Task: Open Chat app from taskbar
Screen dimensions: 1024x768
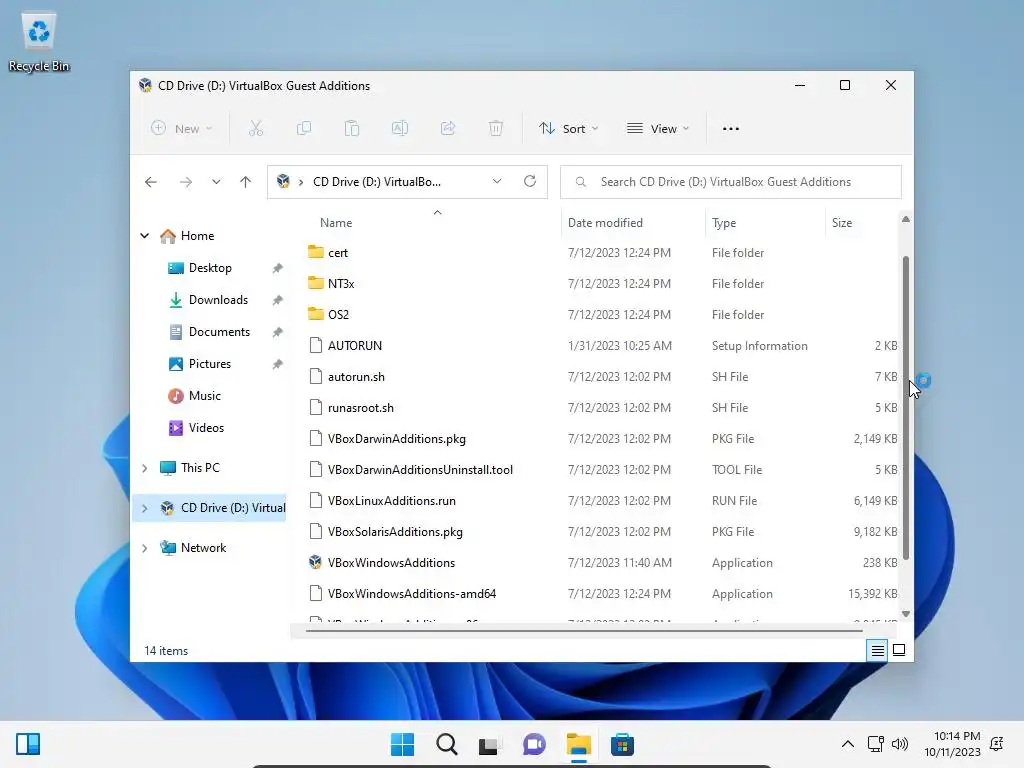Action: click(534, 744)
